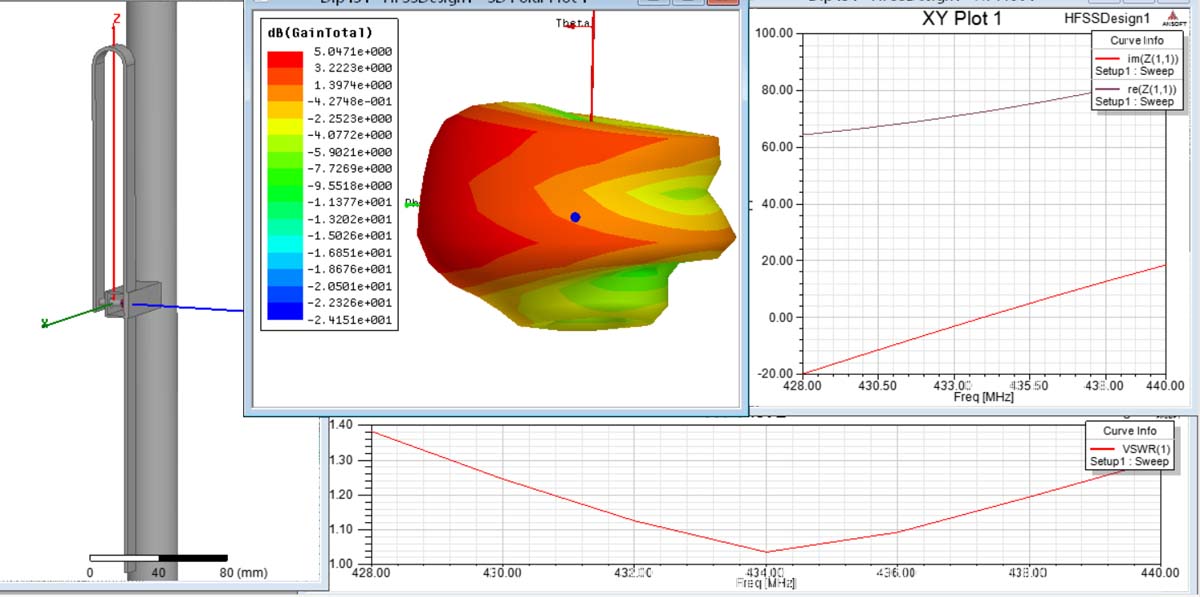Viewport: 1200px width, 597px height.
Task: Click the XY Plot 1 title
Action: (961, 19)
